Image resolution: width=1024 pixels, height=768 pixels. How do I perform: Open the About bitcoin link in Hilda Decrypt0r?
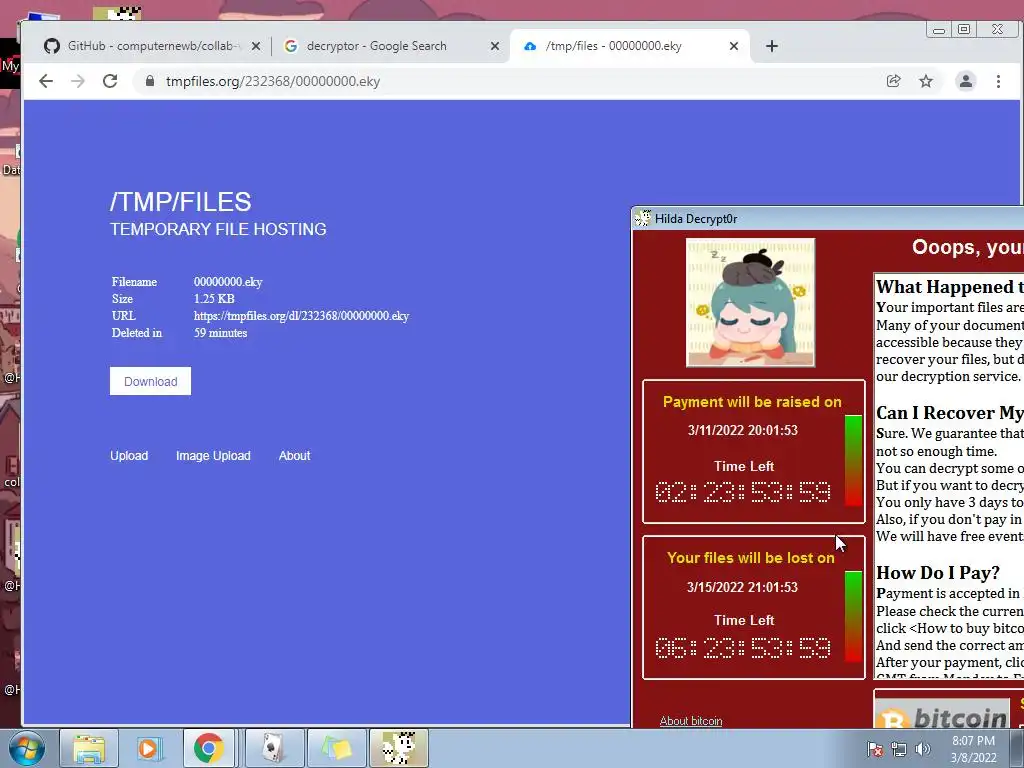(691, 721)
